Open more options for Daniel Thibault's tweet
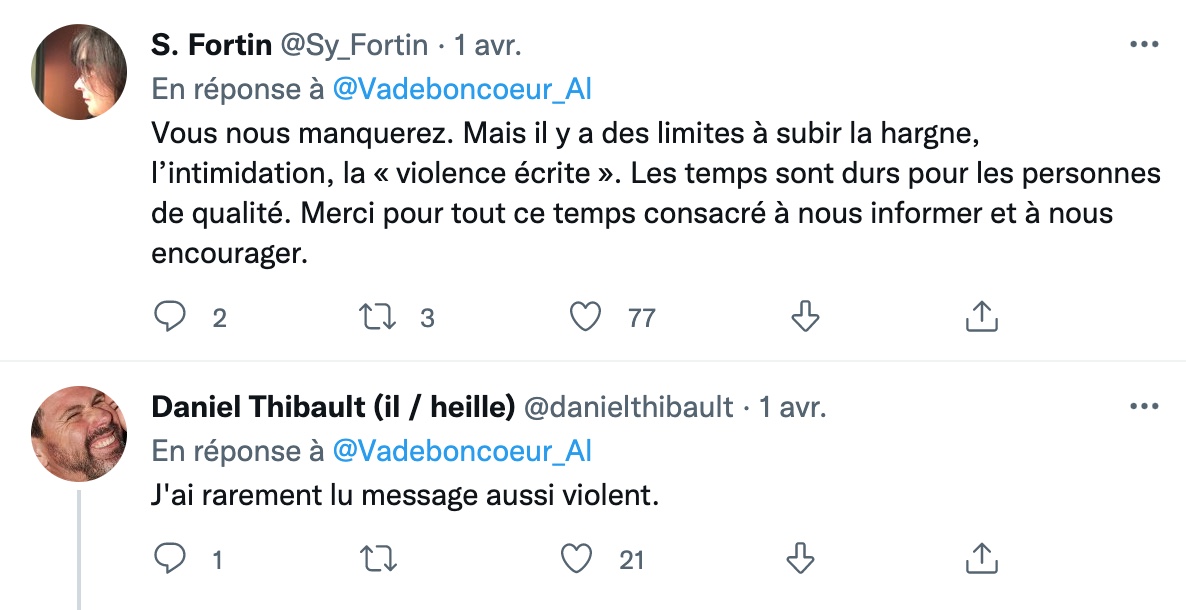1186x610 pixels. 1144,406
